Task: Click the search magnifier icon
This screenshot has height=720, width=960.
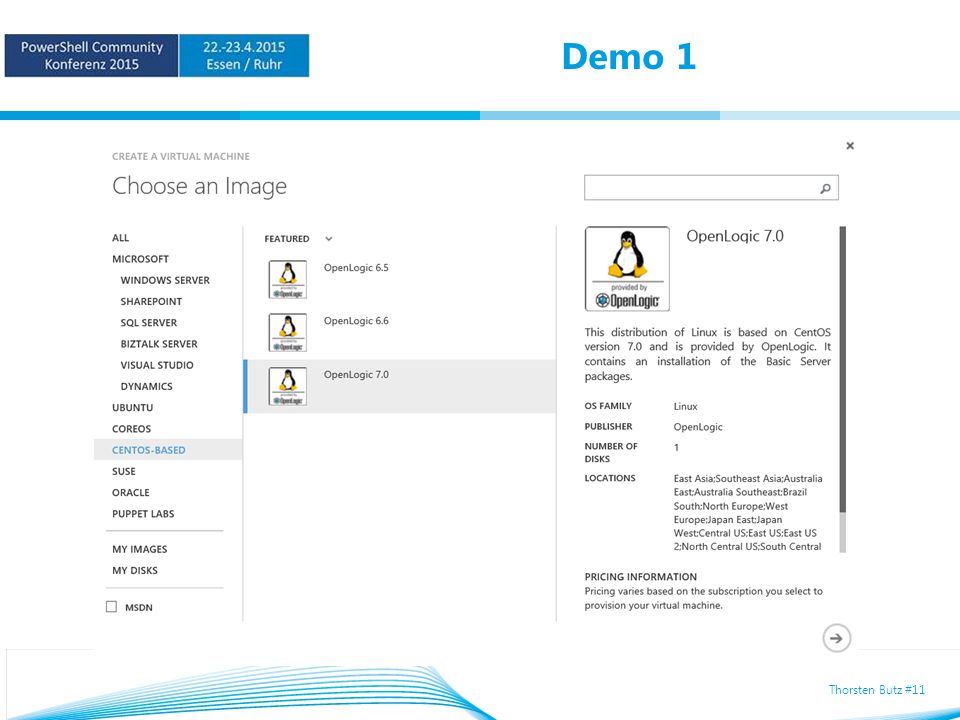Action: [x=825, y=189]
